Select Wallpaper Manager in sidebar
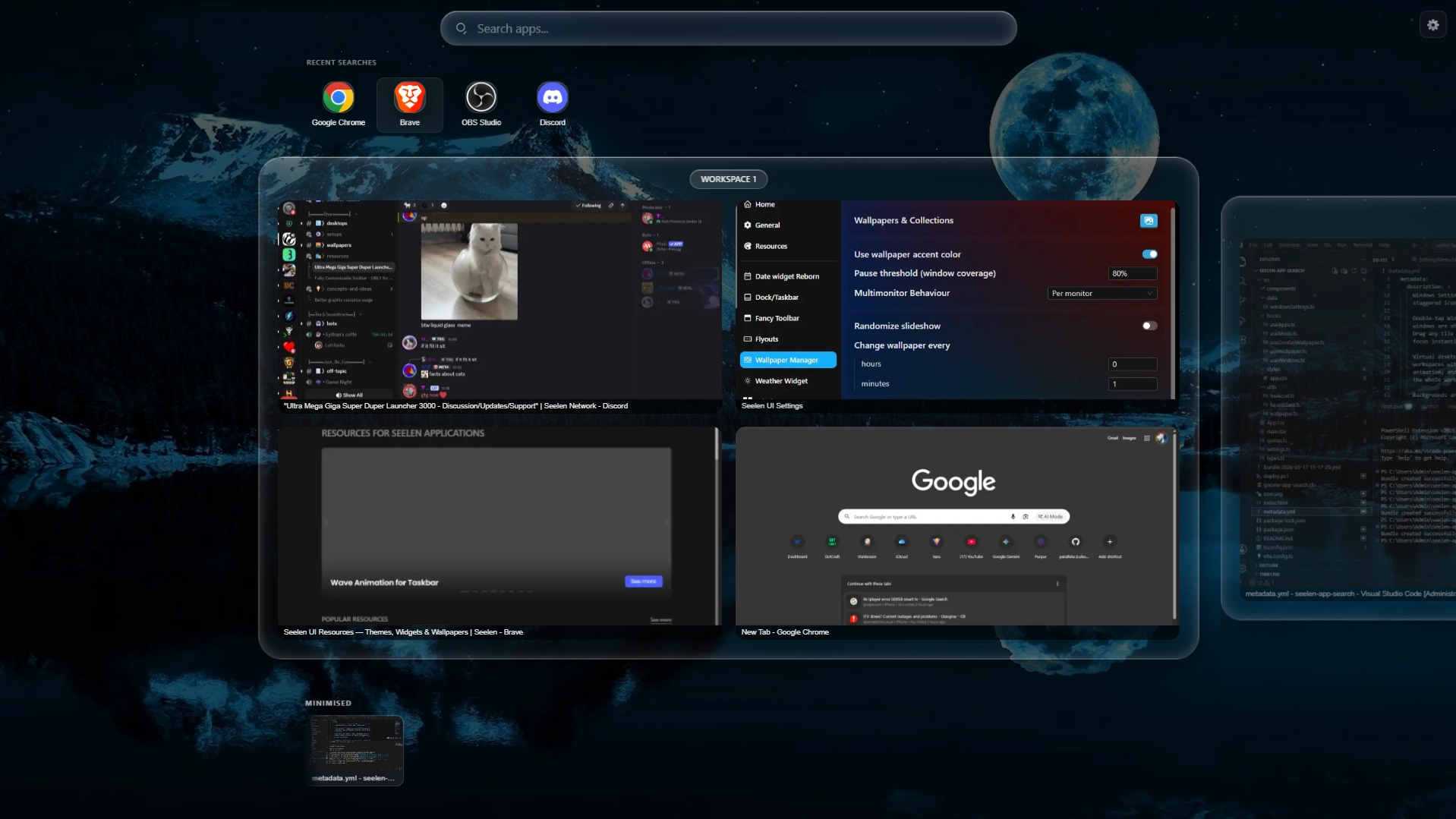1456x819 pixels. point(788,361)
